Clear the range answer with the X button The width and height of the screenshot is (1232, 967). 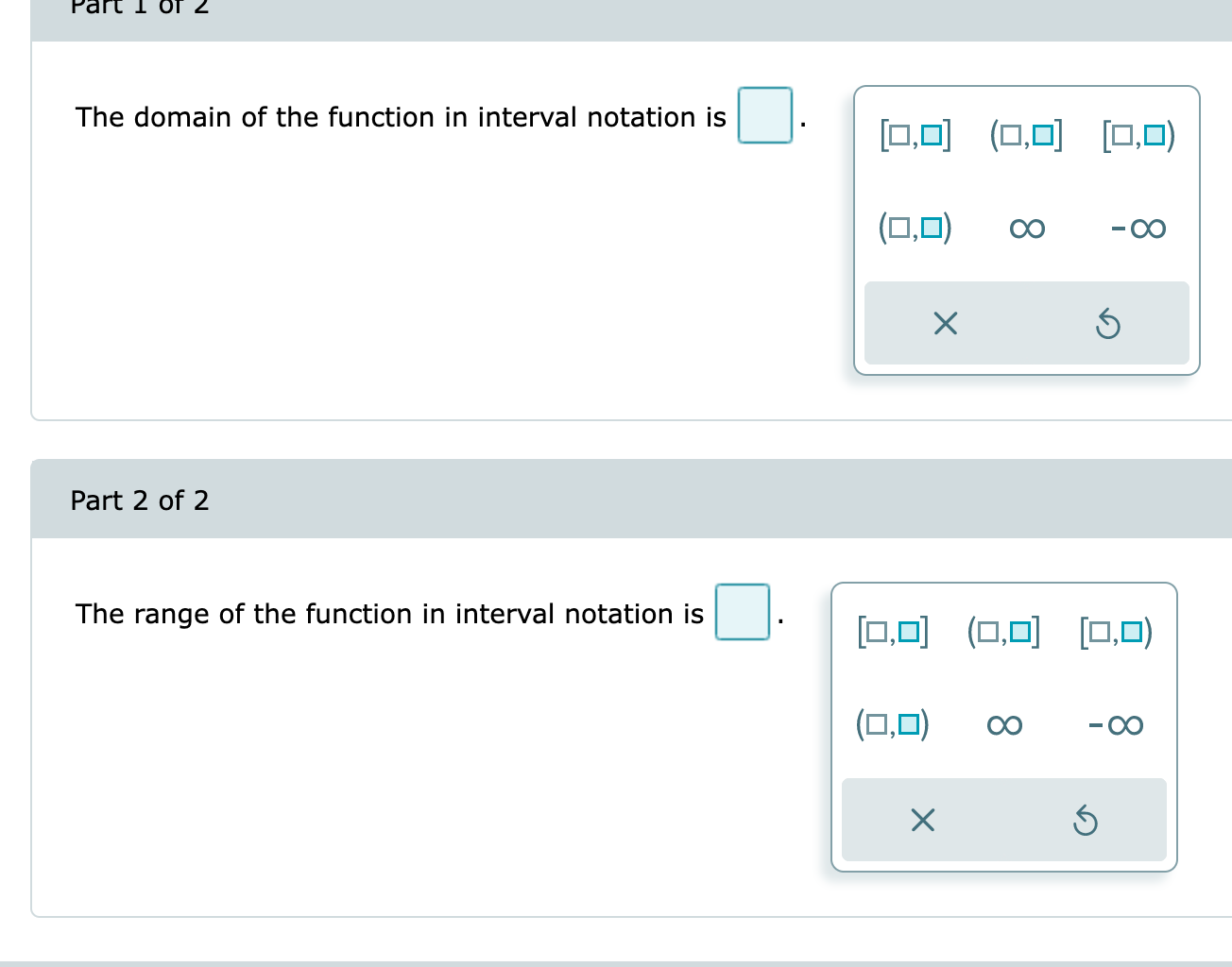[x=921, y=821]
